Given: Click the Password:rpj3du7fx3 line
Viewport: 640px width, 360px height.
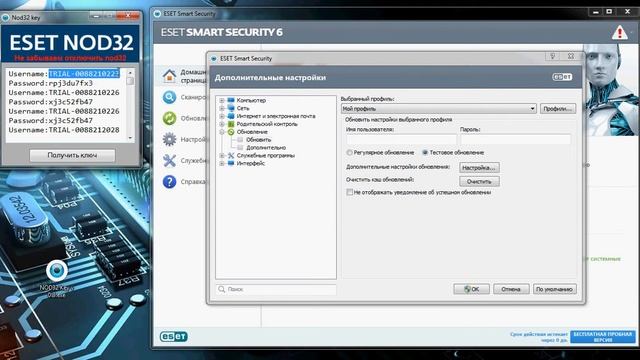Looking at the screenshot, I should 51,83.
